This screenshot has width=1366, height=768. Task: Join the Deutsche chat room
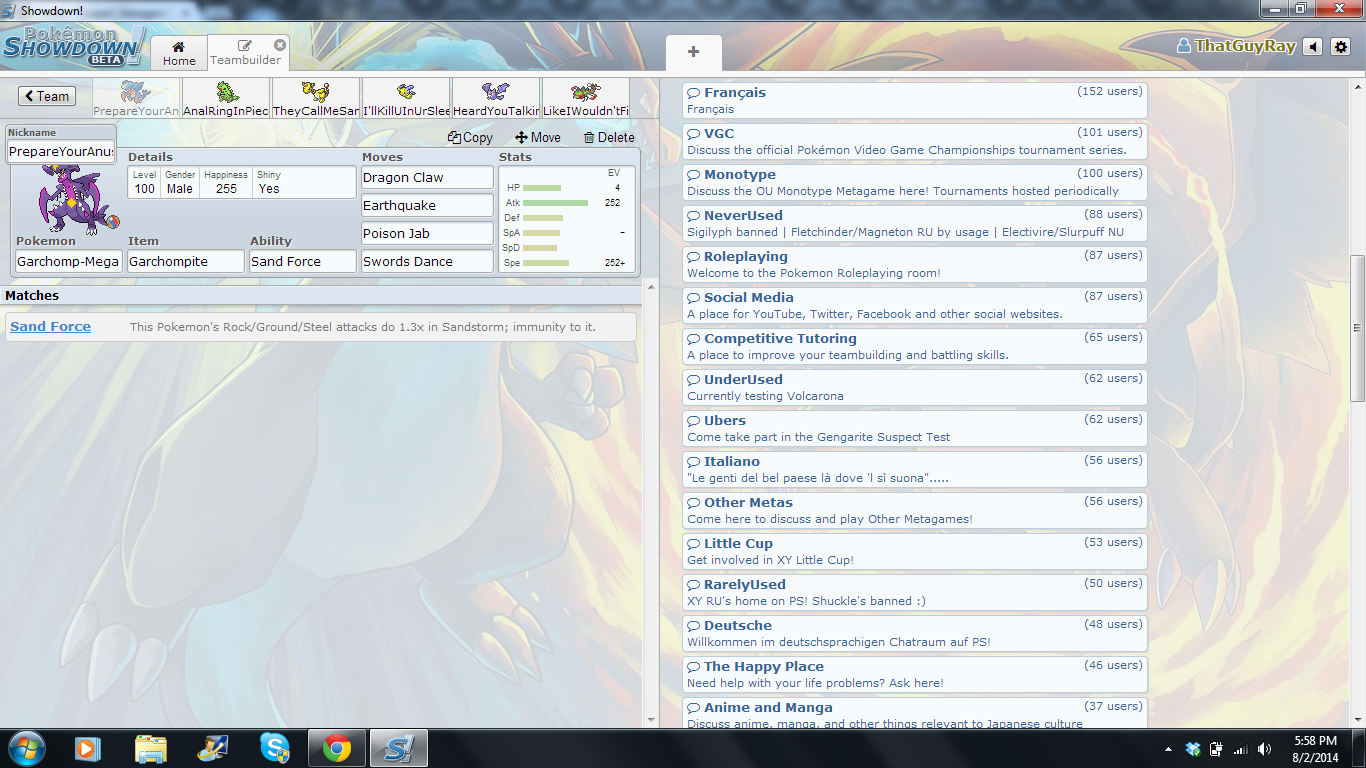[915, 633]
